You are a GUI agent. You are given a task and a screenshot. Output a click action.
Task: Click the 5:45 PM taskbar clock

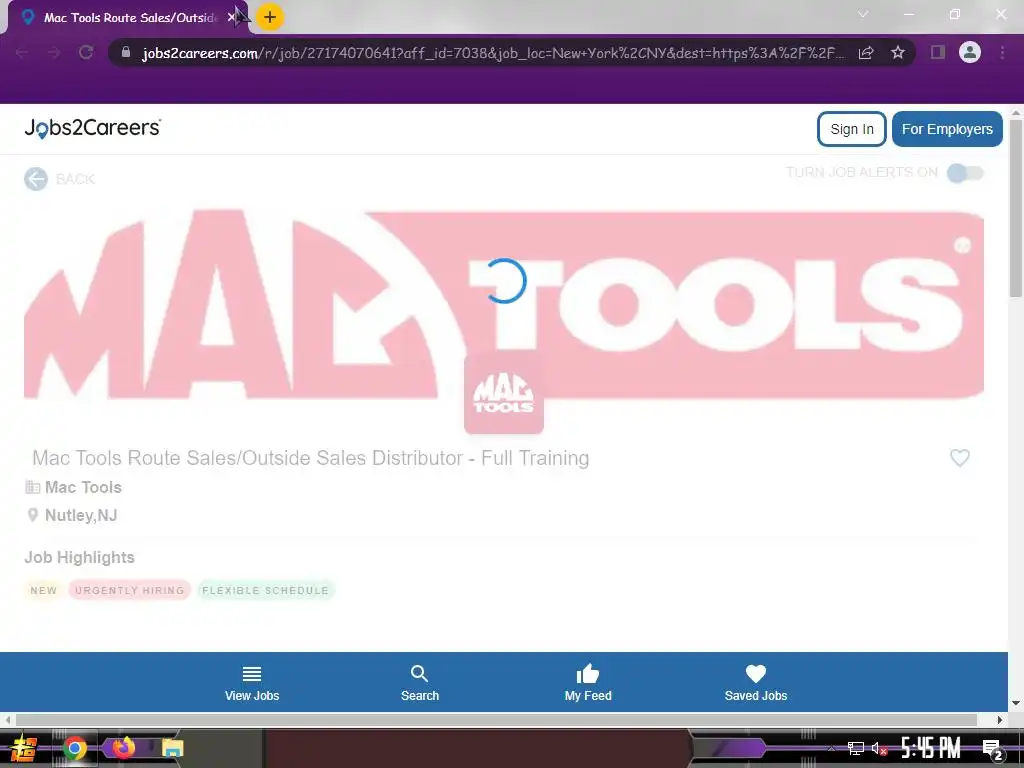(931, 748)
